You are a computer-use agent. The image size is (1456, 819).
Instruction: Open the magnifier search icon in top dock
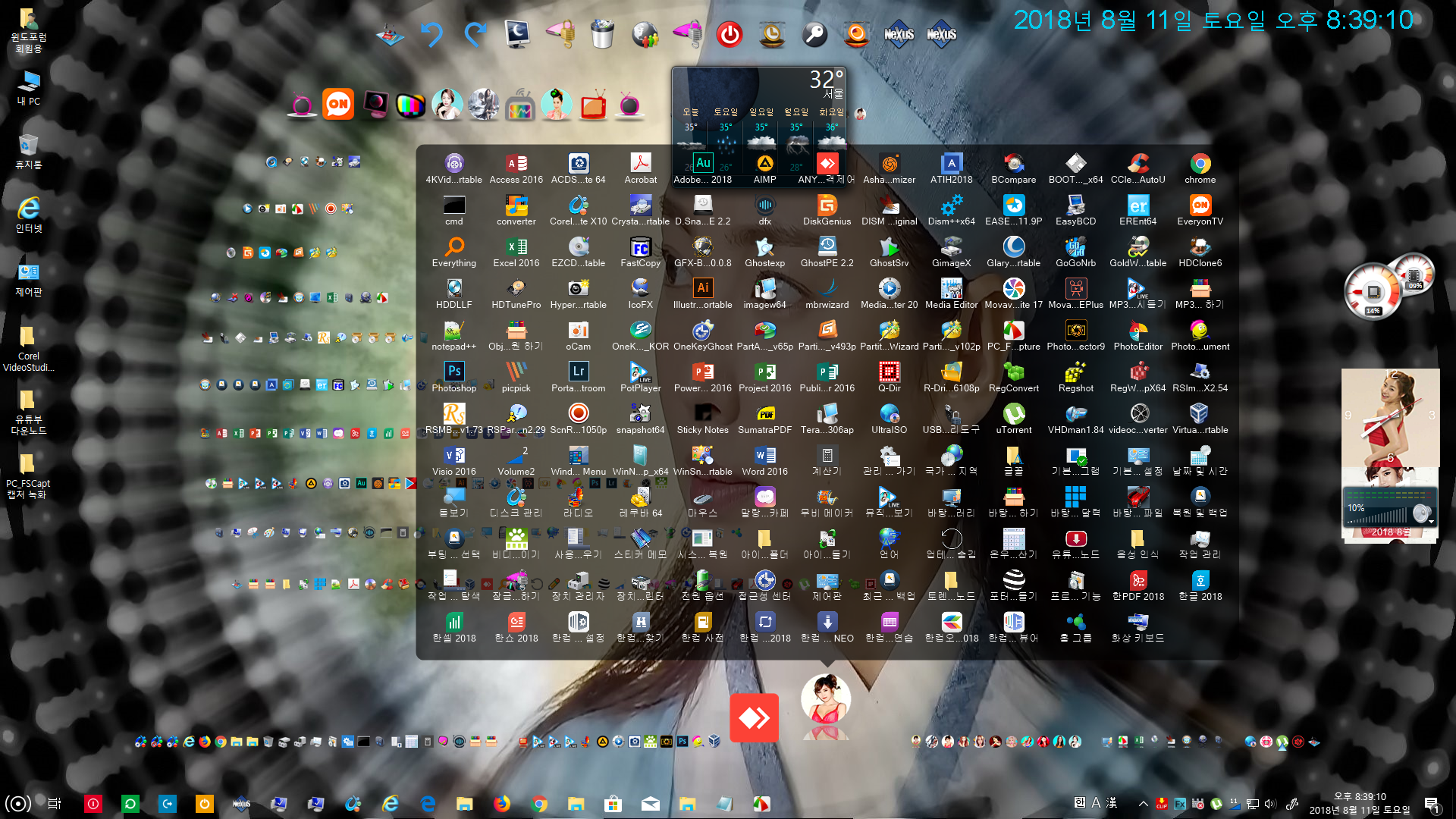pos(814,35)
